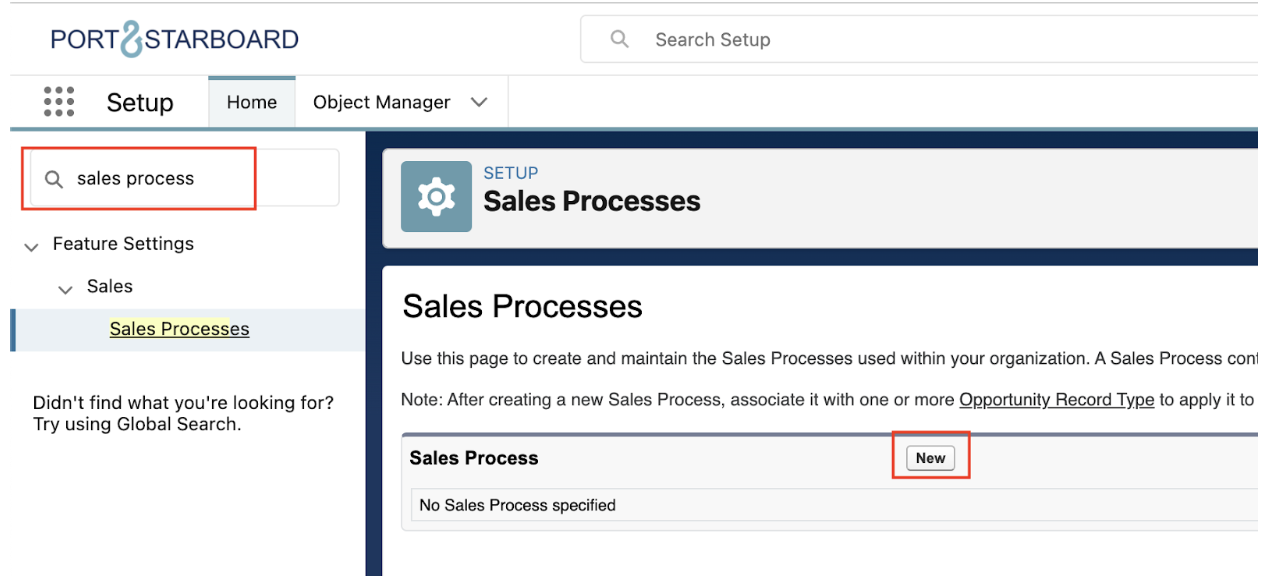Image resolution: width=1264 pixels, height=584 pixels.
Task: Open the Object Manager tab
Action: [x=381, y=103]
